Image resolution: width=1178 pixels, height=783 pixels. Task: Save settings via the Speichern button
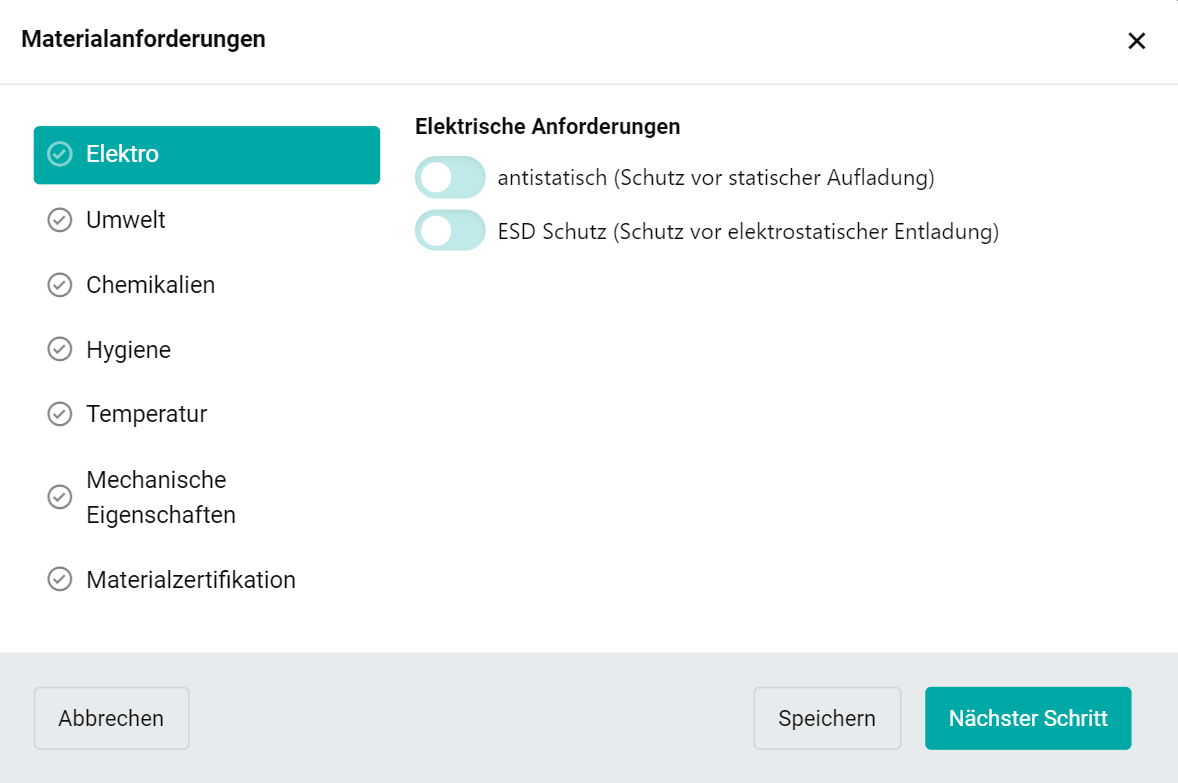[827, 718]
